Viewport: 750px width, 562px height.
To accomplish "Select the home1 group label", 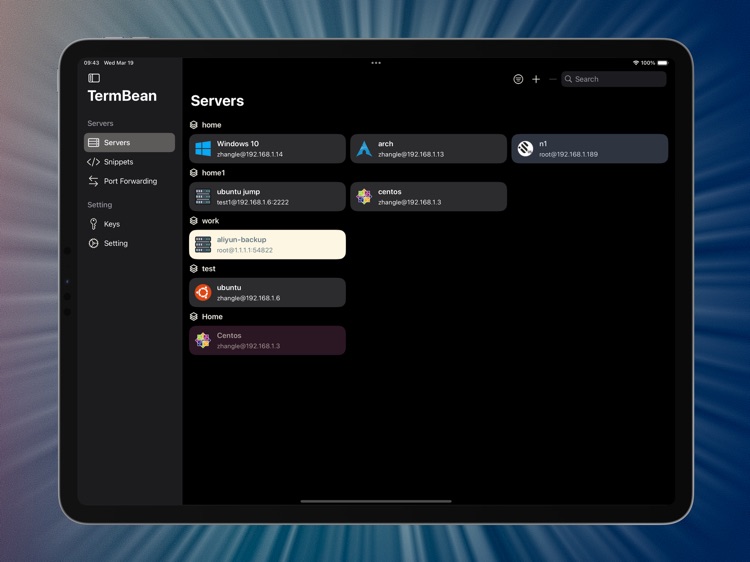I will point(213,173).
